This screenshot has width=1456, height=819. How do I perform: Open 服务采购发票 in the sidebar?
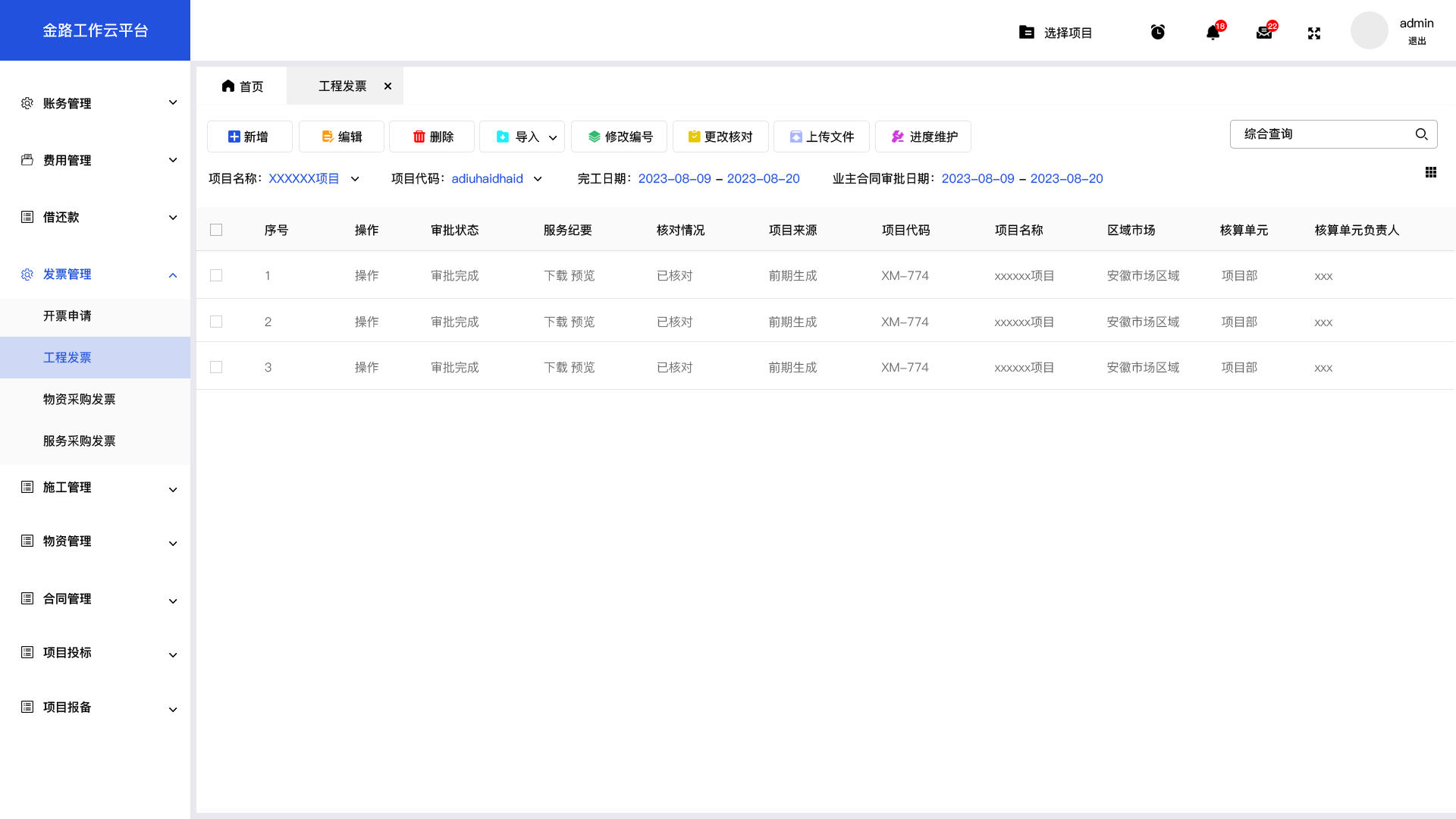tap(95, 441)
